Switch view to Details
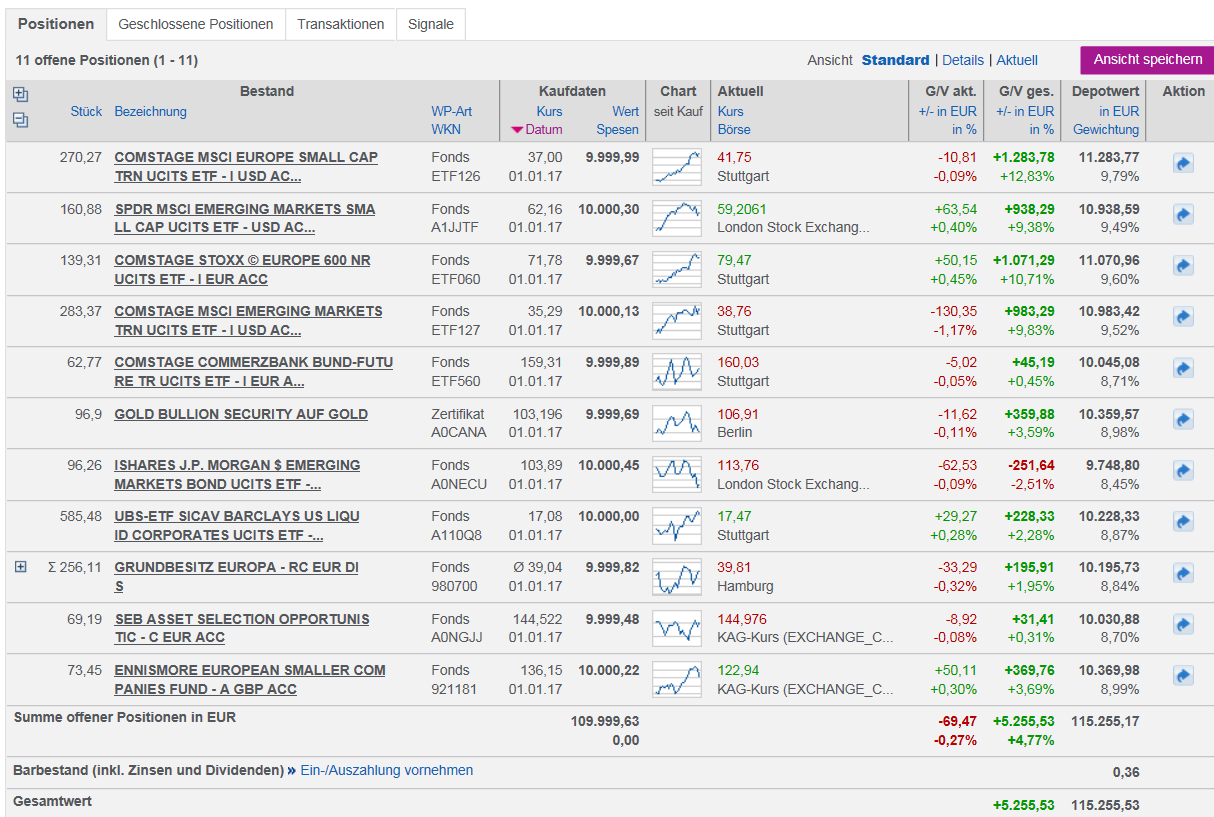Screen dimensions: 1214x817 [962, 60]
